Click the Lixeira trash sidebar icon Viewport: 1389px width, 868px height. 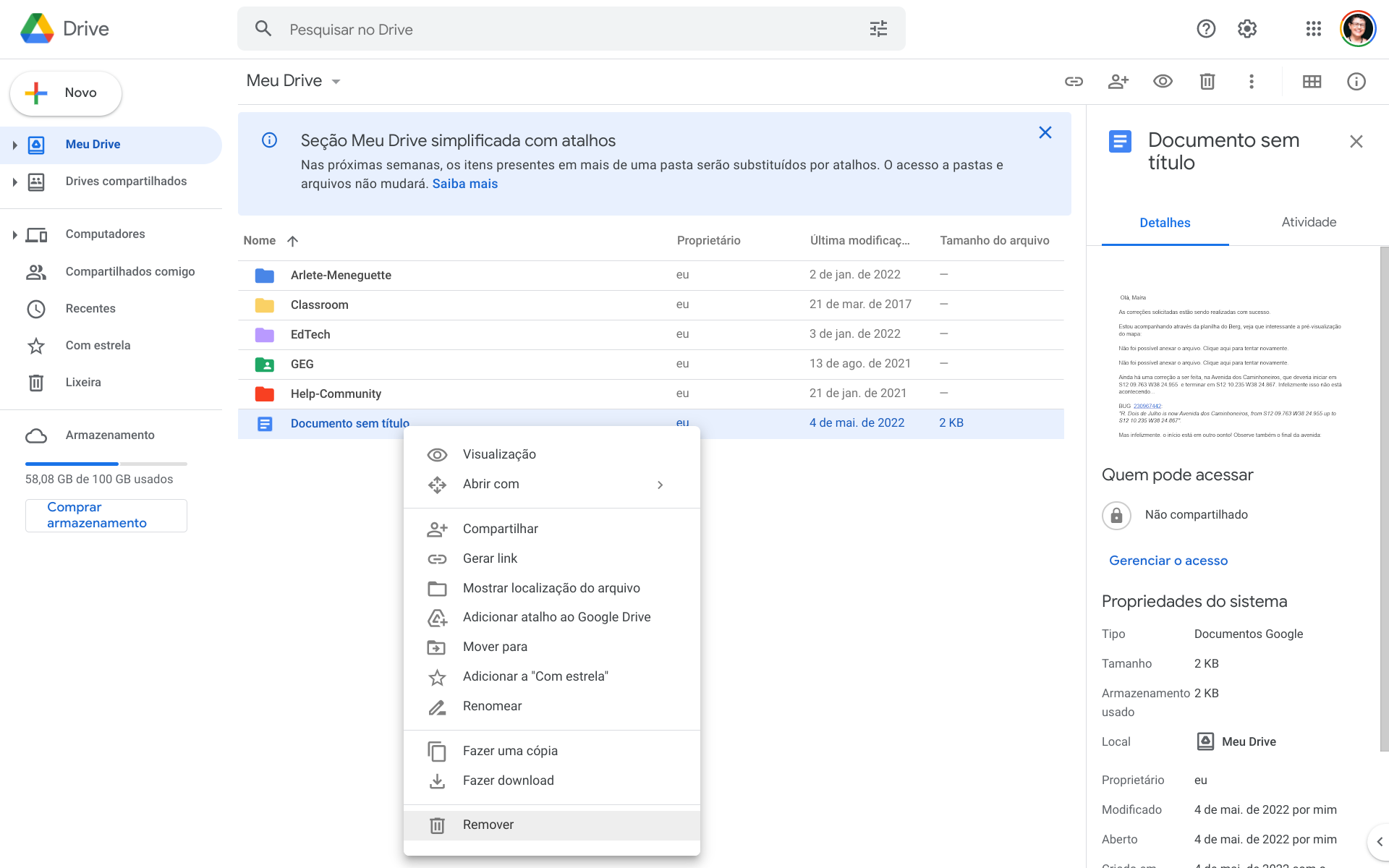point(36,383)
